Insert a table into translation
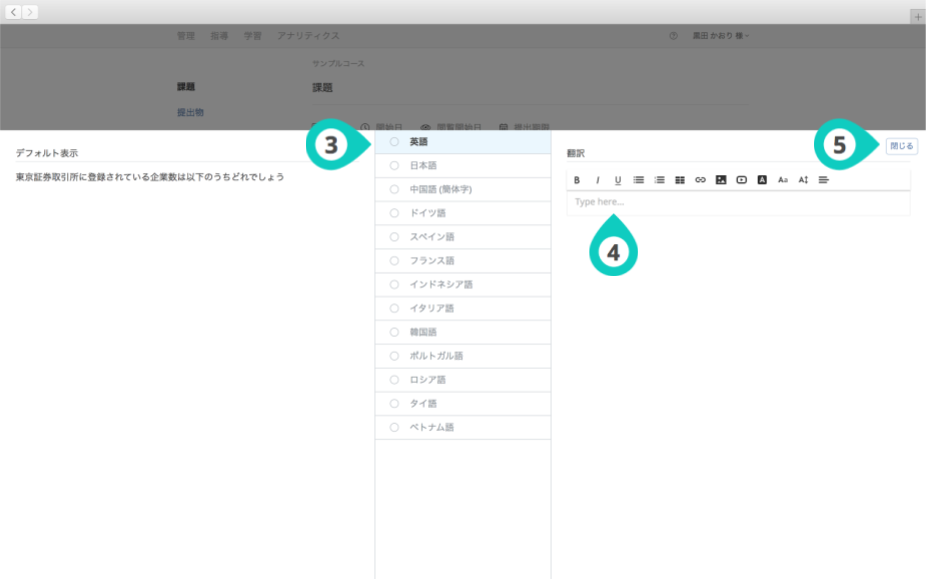 click(x=680, y=180)
